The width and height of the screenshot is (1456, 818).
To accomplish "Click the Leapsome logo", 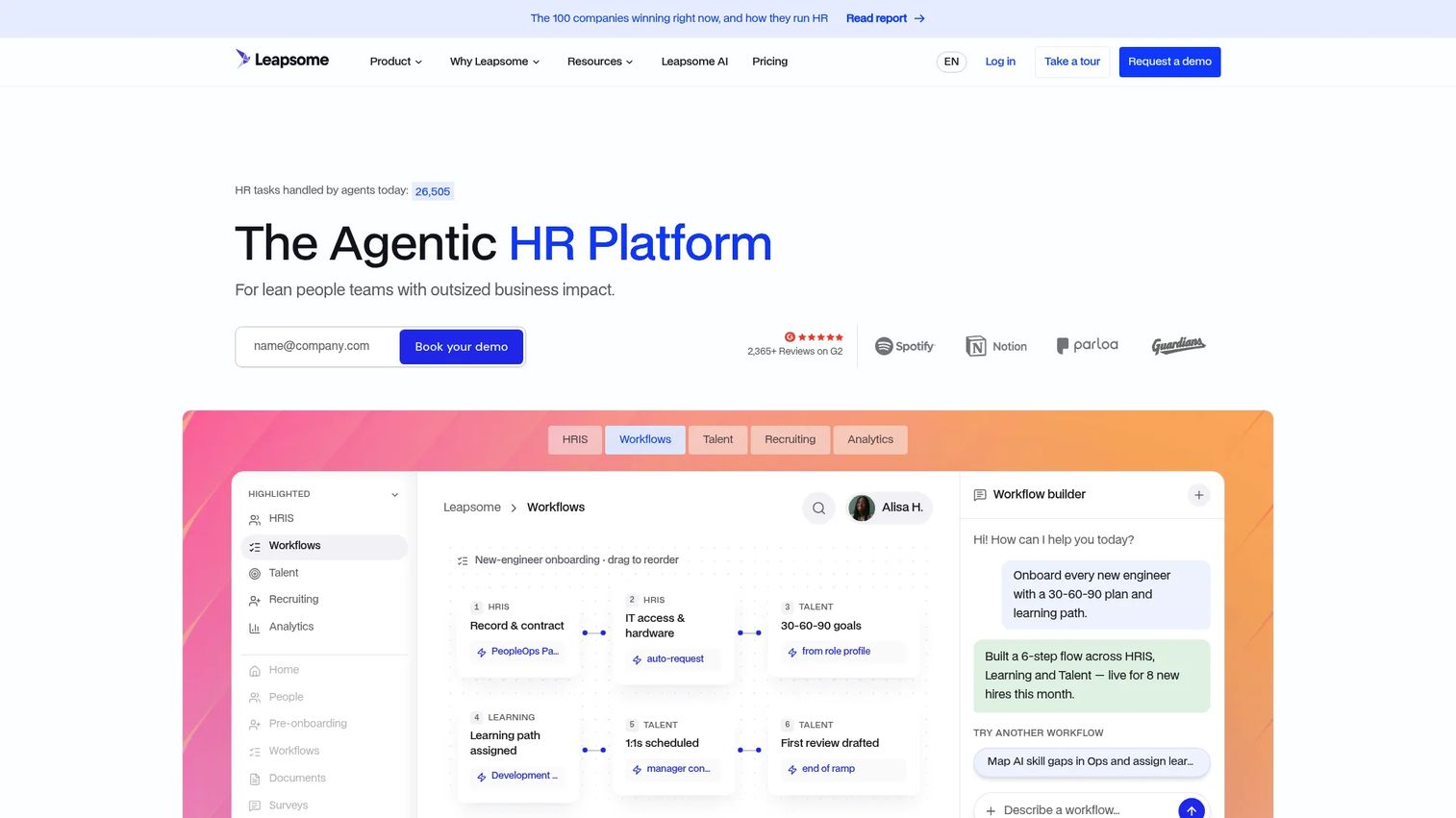I will [282, 60].
